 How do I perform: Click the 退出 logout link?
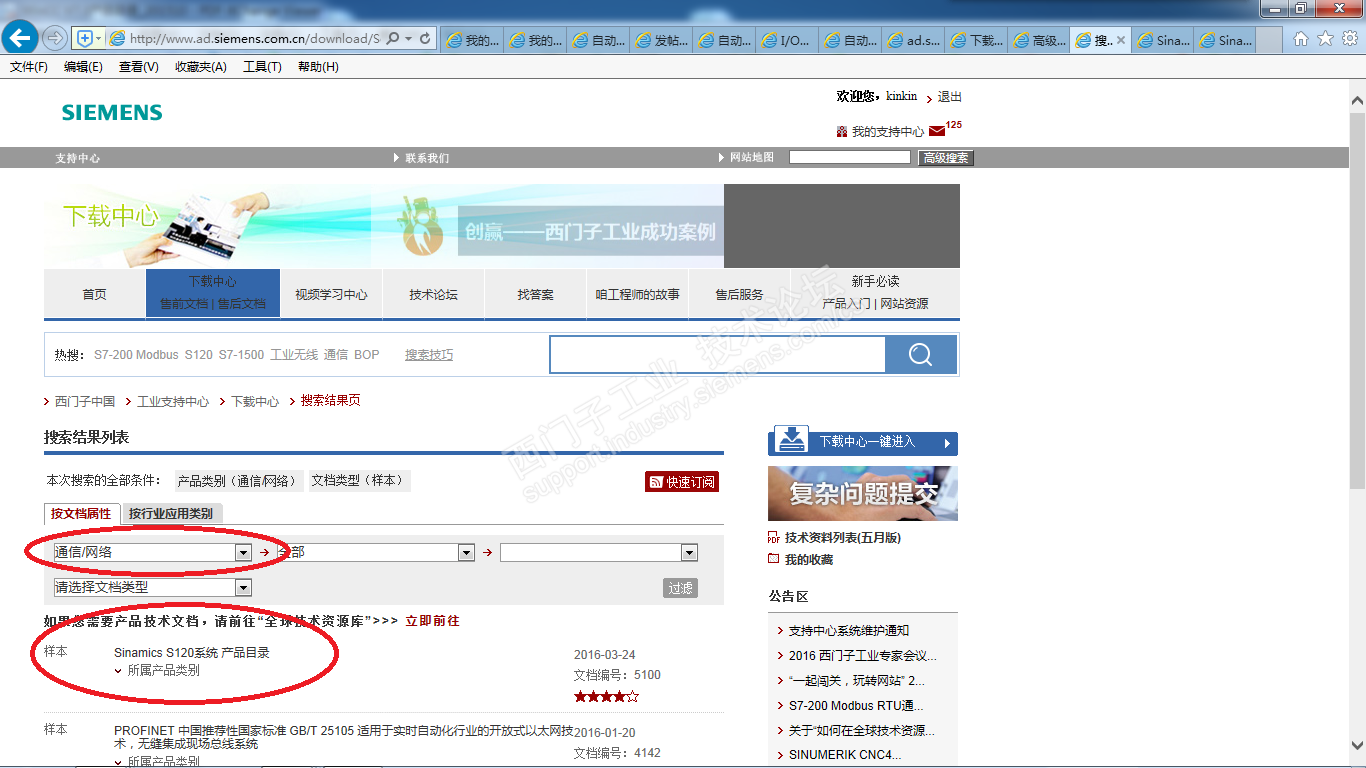tap(949, 97)
